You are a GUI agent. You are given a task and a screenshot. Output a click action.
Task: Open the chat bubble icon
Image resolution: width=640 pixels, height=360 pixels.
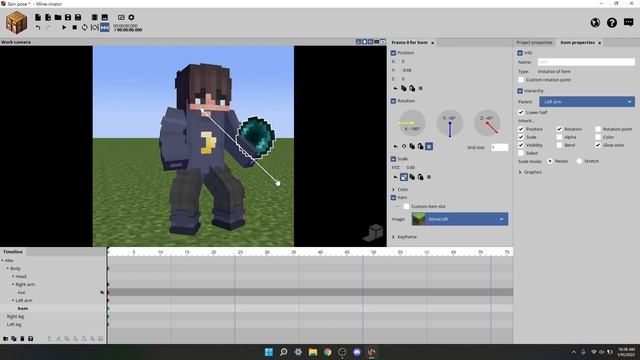pos(629,22)
